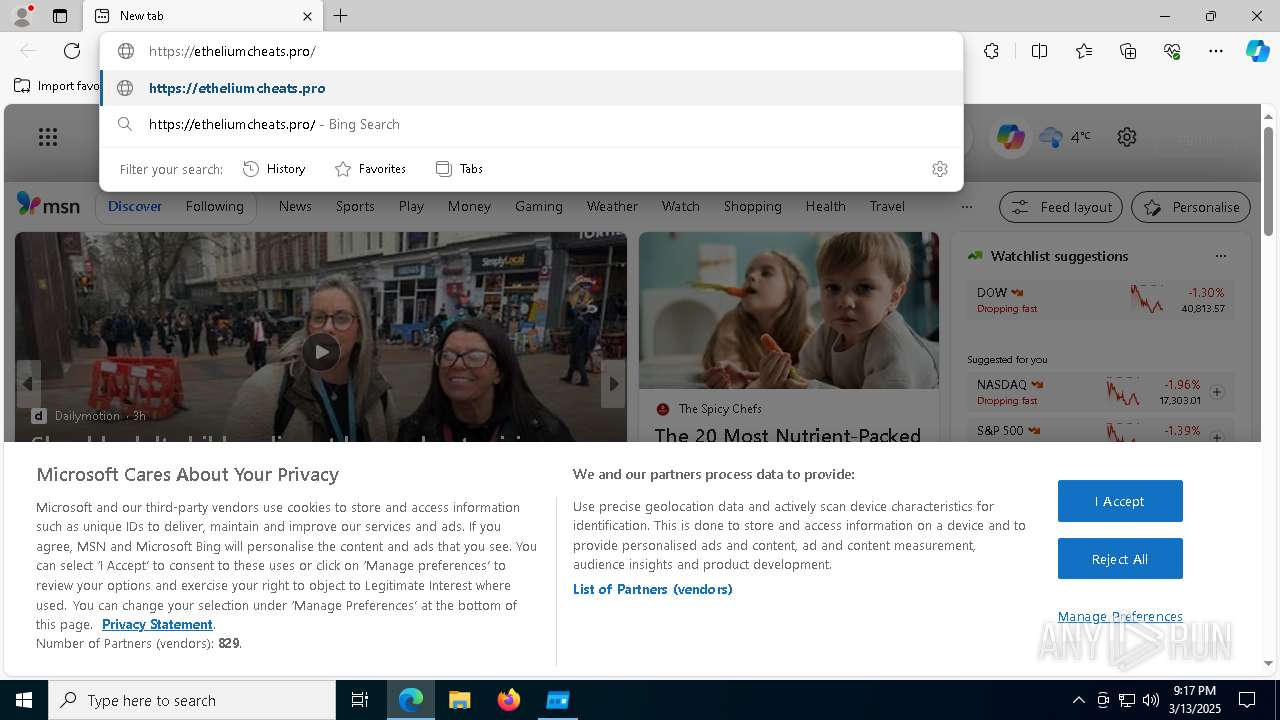Viewport: 1280px width, 720px height.
Task: Switch to the Discover tab
Action: [135, 206]
